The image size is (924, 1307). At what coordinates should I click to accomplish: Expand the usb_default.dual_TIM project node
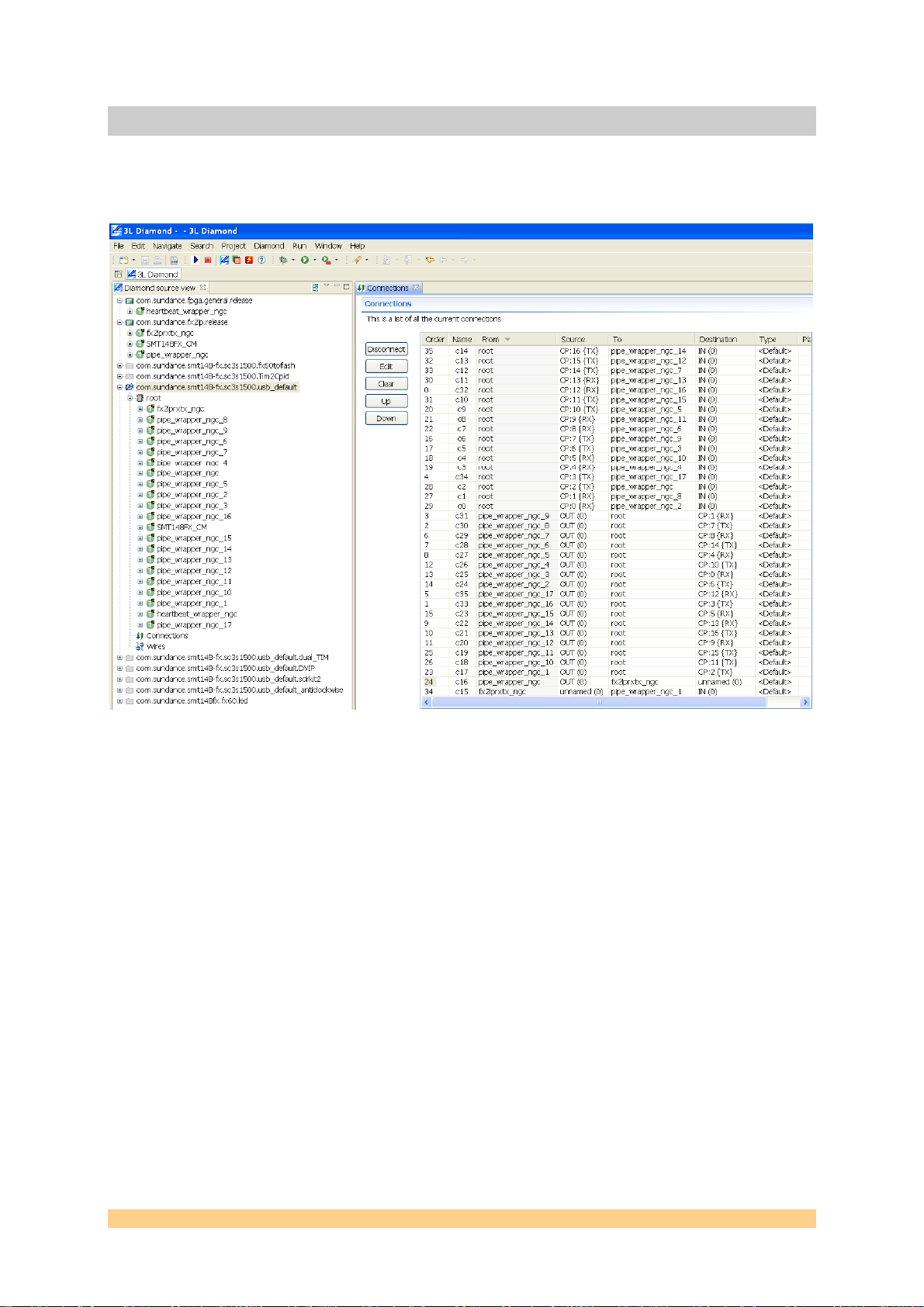[119, 657]
